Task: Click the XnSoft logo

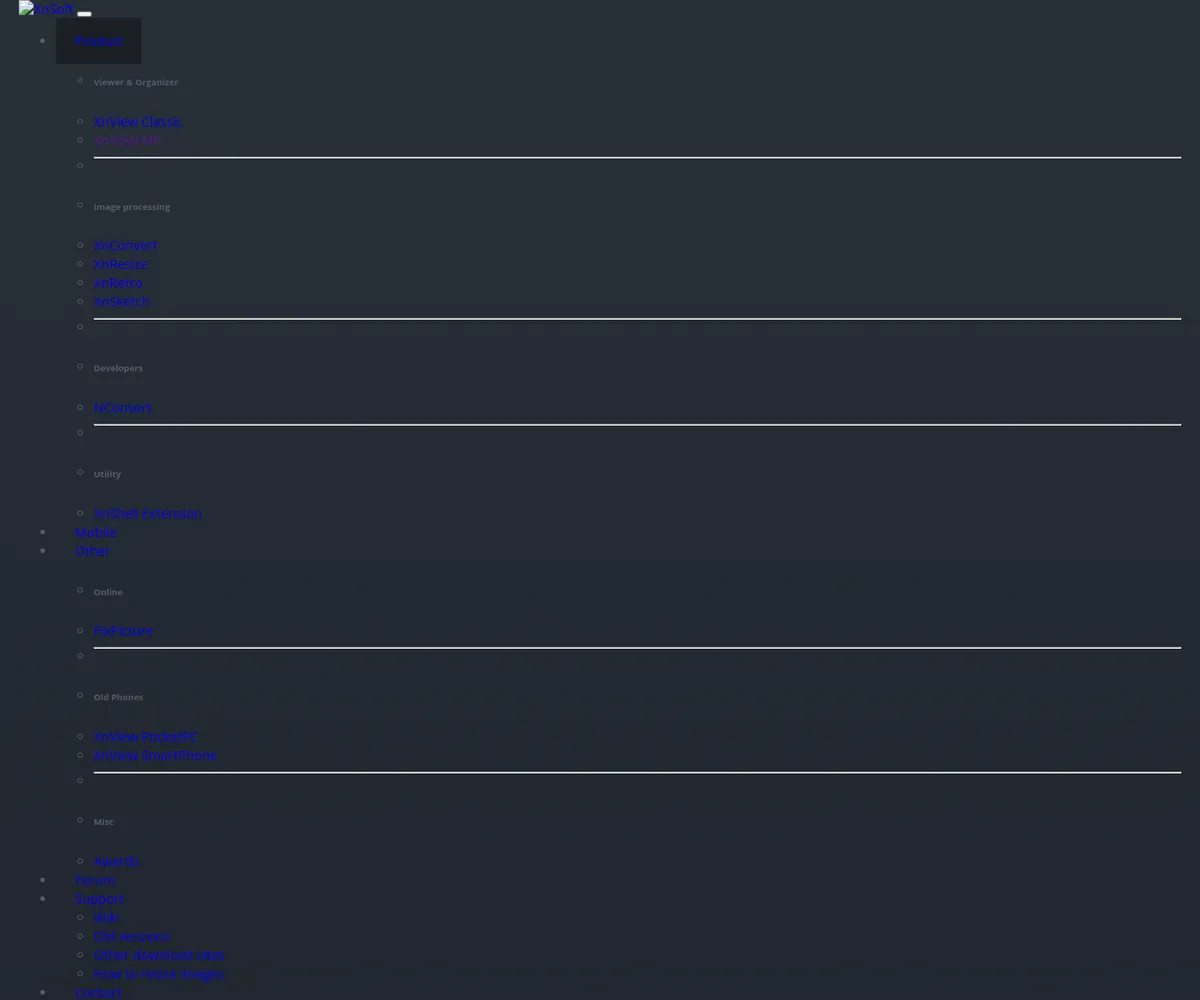Action: click(46, 9)
